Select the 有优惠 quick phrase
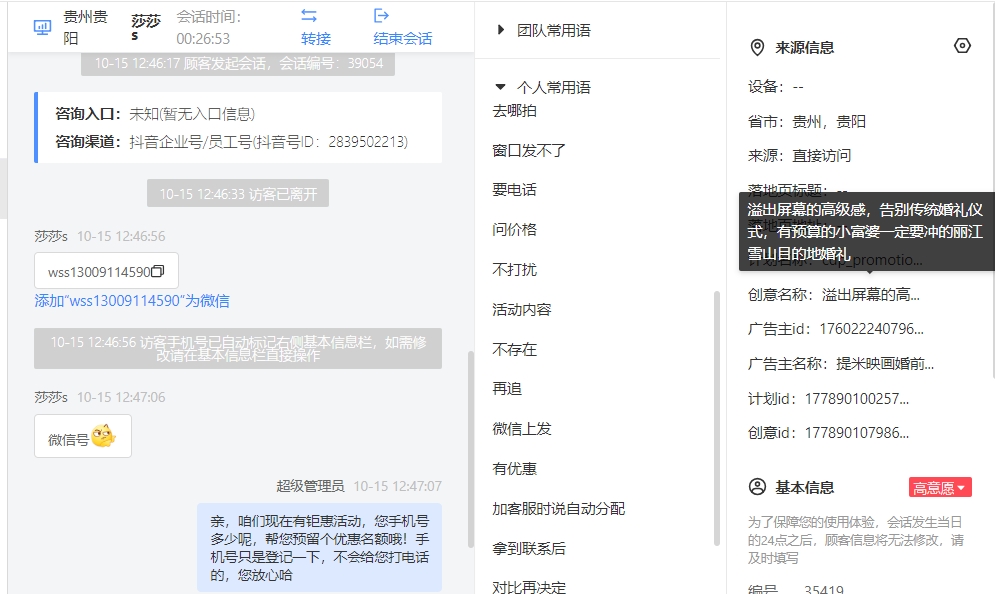Screen dimensions: 995x594 click(515, 469)
